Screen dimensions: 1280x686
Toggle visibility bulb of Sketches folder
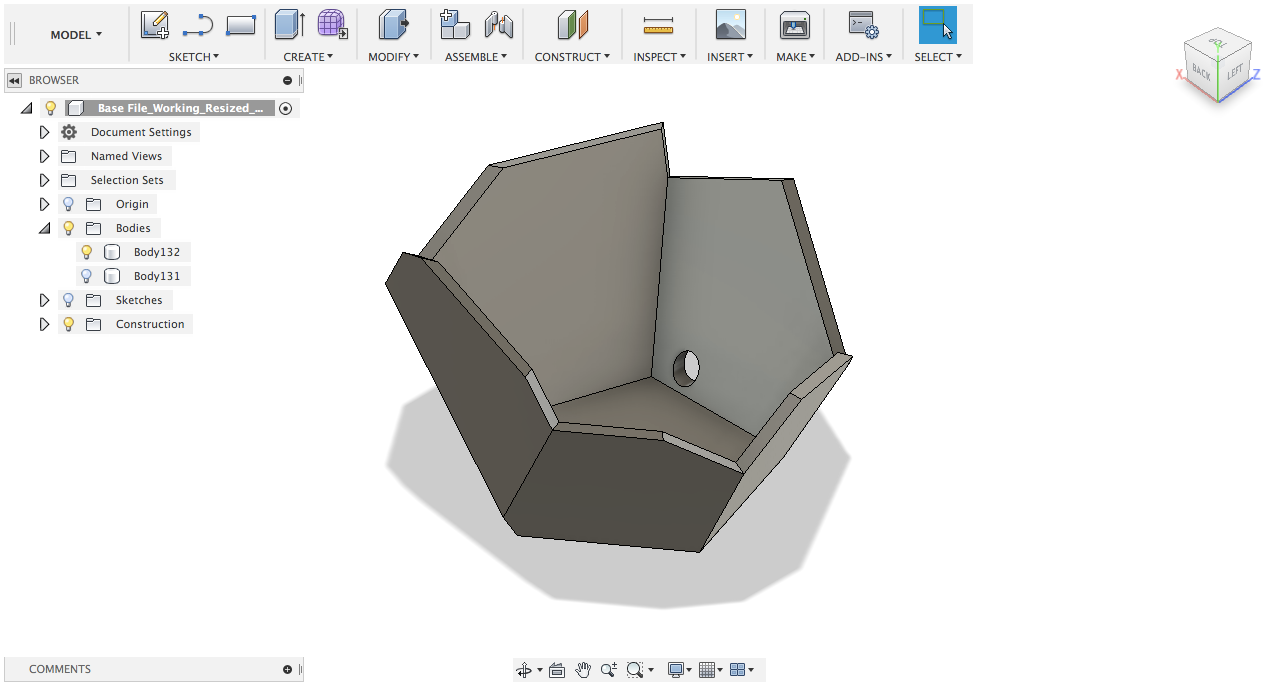point(69,300)
